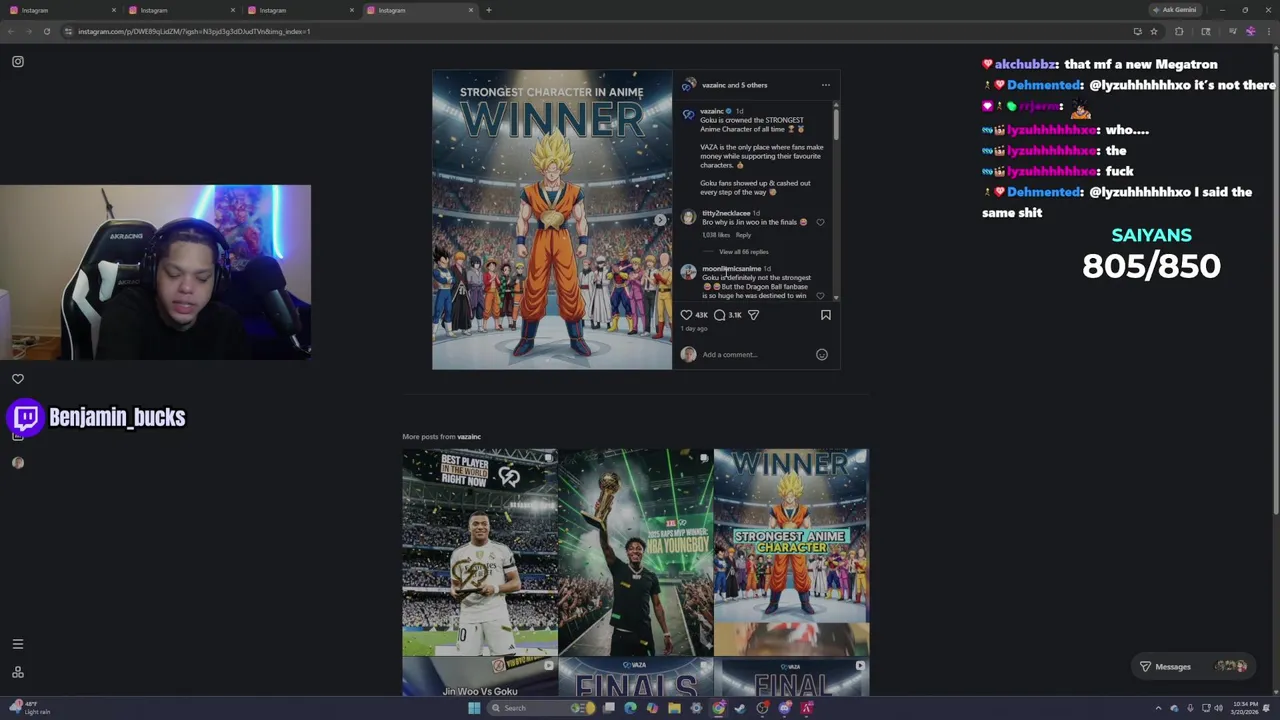Reply to titty2necklacee's comment

point(743,235)
